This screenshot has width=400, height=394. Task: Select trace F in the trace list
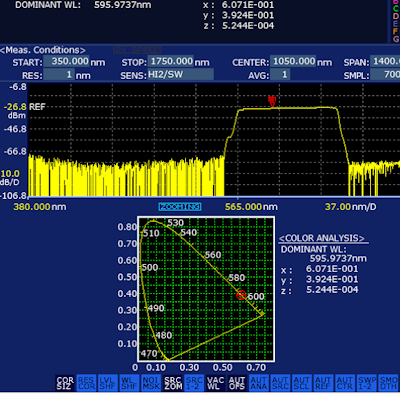click(396, 31)
